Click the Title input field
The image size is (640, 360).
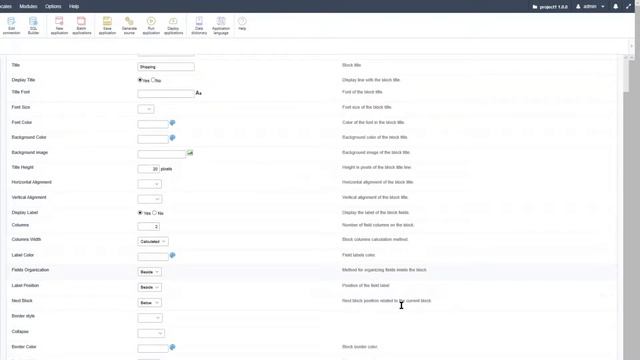point(166,67)
